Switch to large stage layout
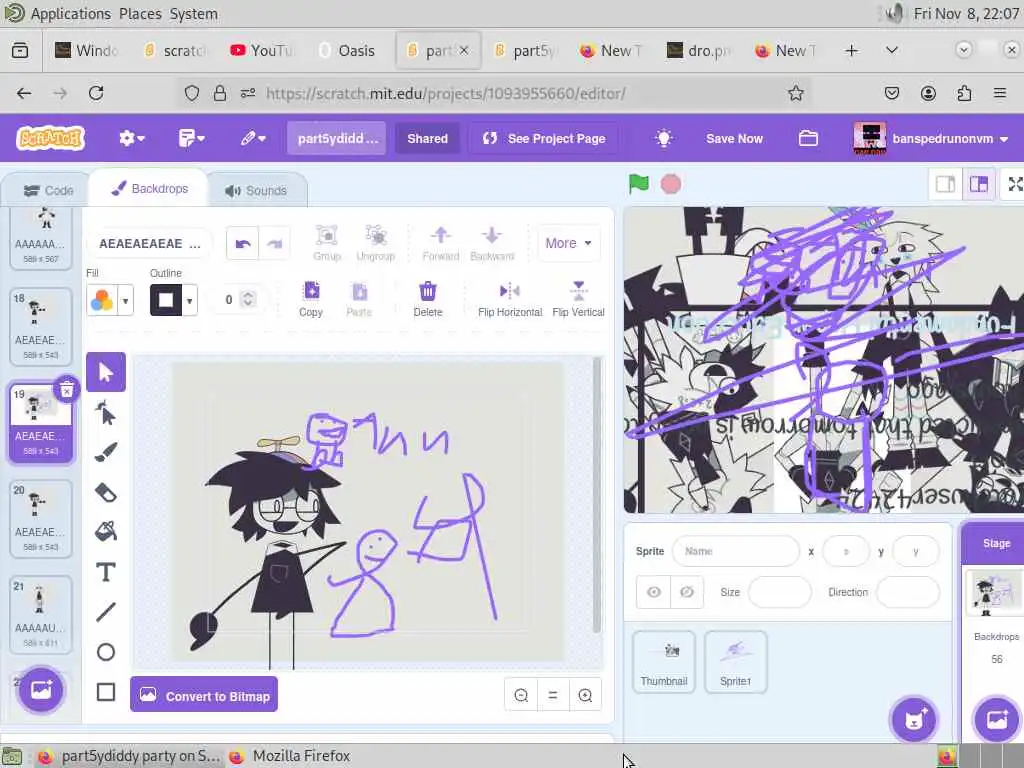Viewport: 1024px width, 768px height. coord(978,184)
